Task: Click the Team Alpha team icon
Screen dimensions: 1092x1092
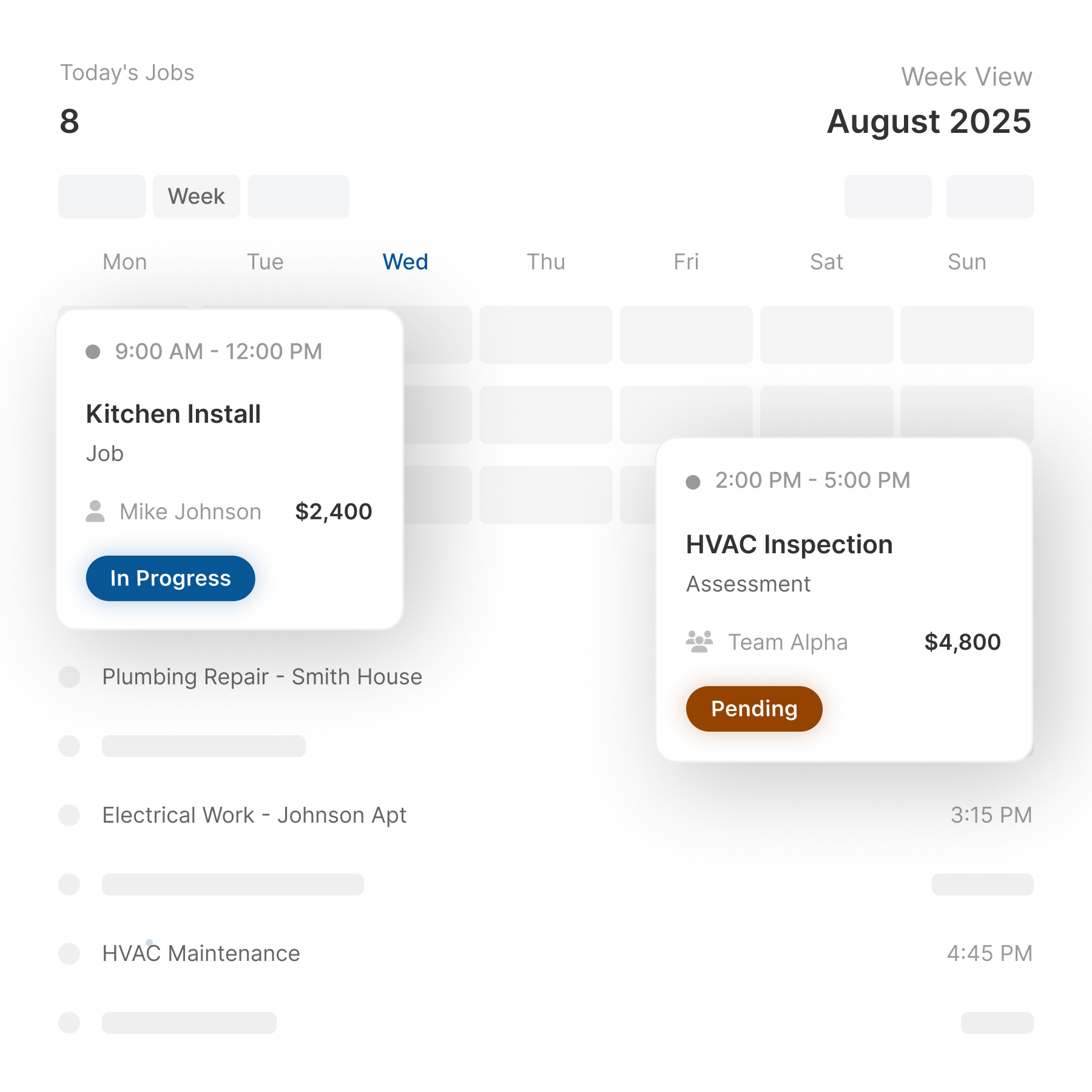Action: [698, 641]
